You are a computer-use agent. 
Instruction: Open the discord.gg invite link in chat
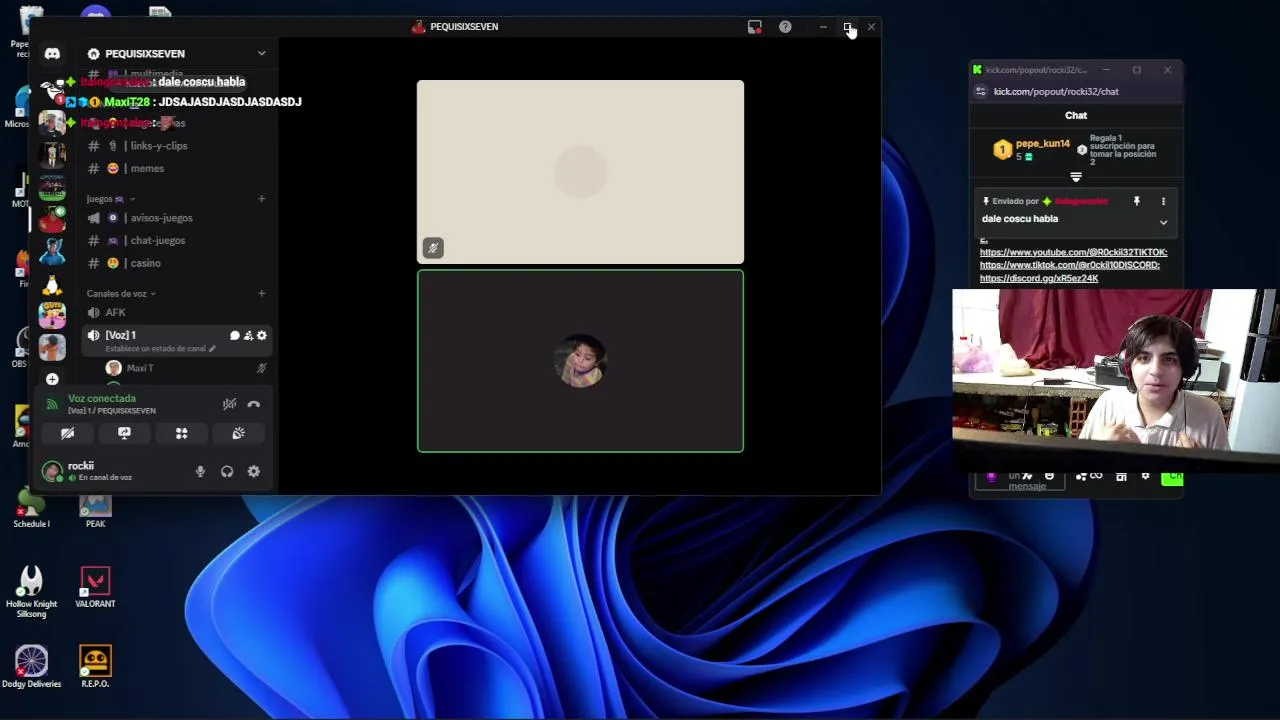[x=1039, y=278]
